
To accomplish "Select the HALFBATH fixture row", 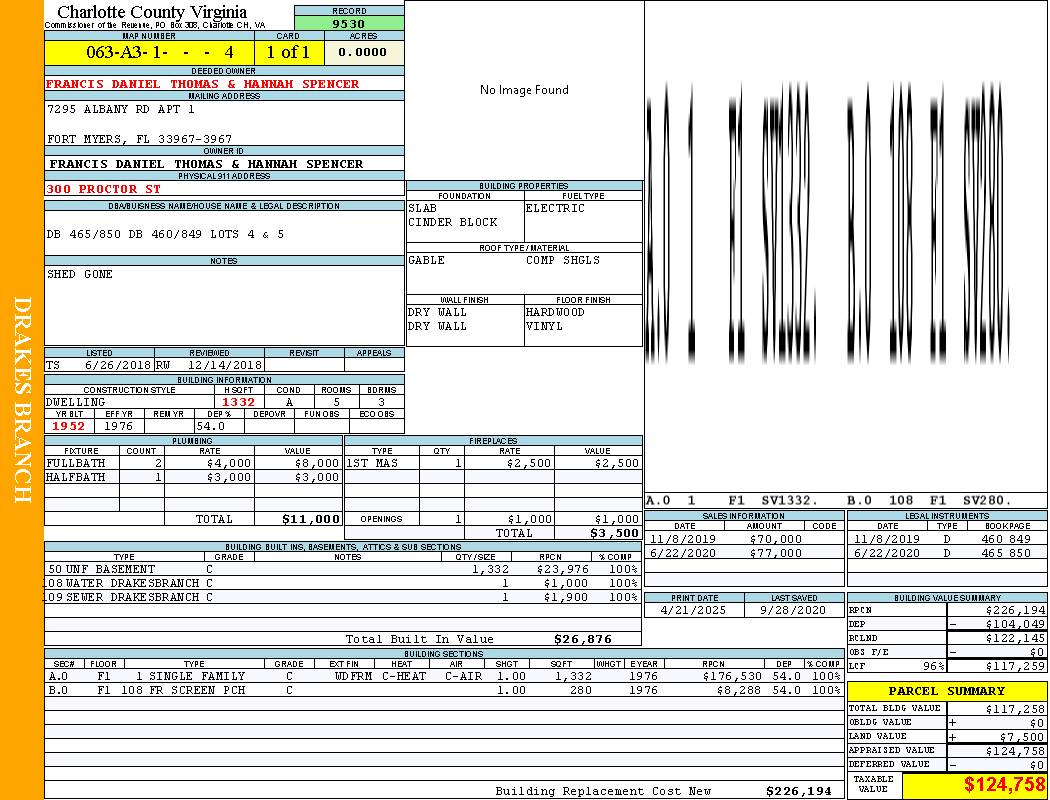I will [x=193, y=477].
